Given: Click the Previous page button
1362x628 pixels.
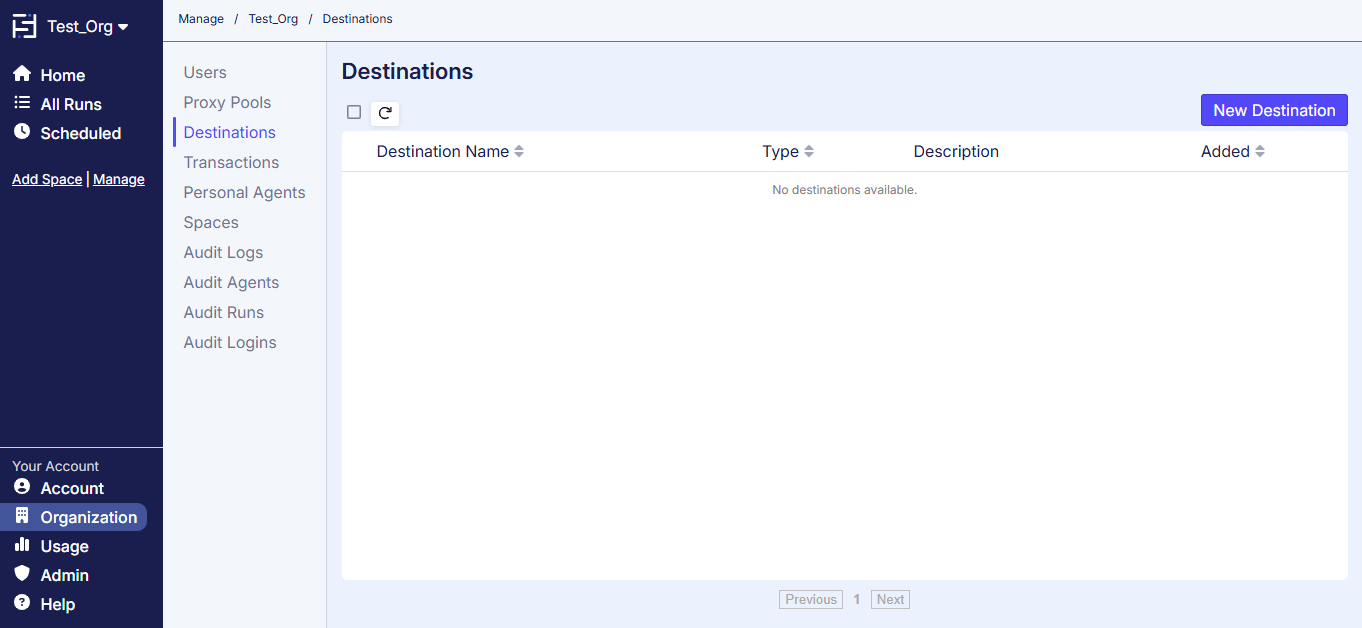Looking at the screenshot, I should click(x=811, y=600).
